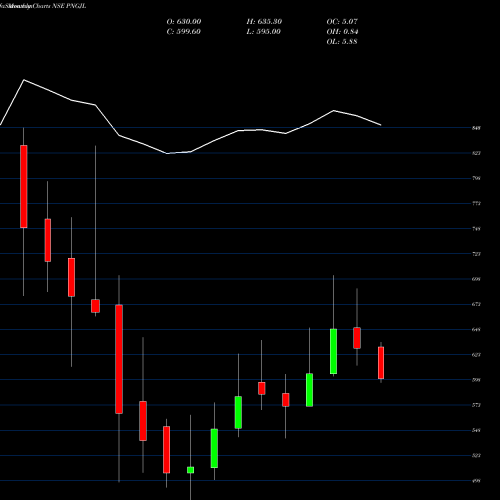Viewport: 500px width, 500px height.
Task: Click the high price text 'H: 635.30'
Action: coord(264,22)
